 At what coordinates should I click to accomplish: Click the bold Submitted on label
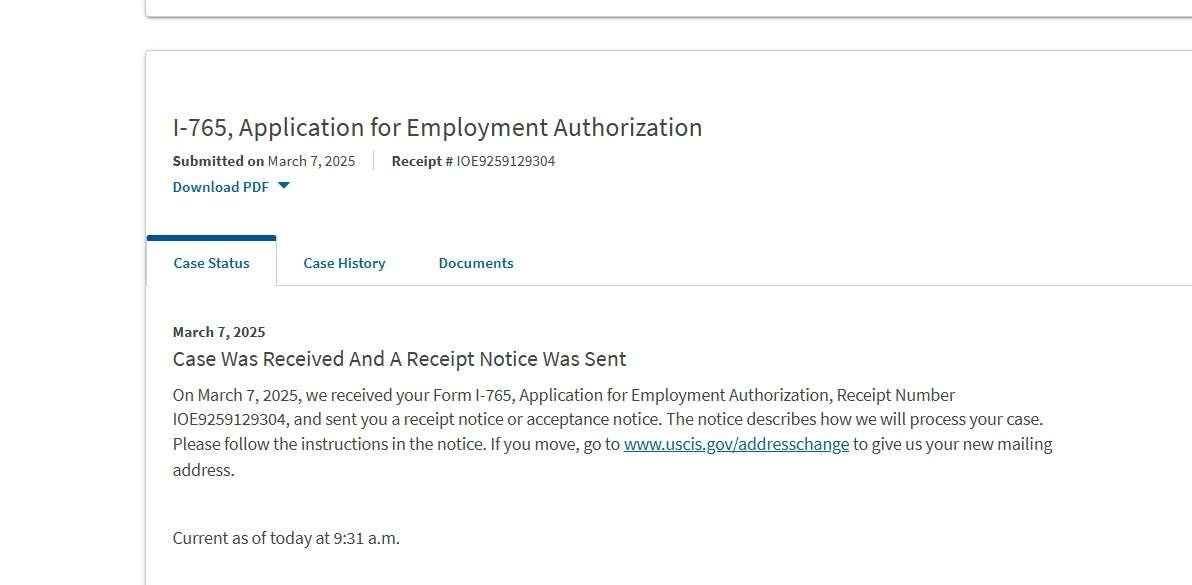[218, 161]
